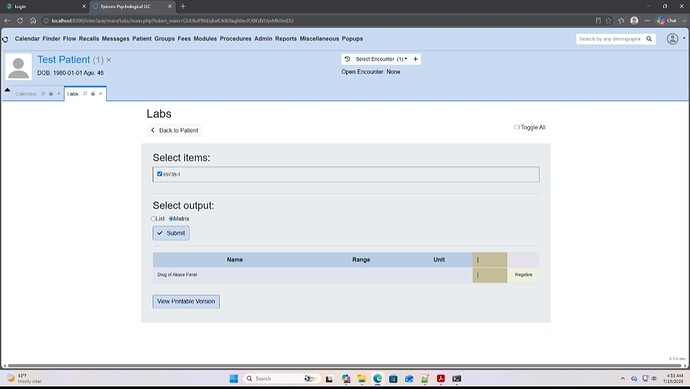This screenshot has width=690, height=389.
Task: Switch to the Calendar tab
Action: [26, 94]
